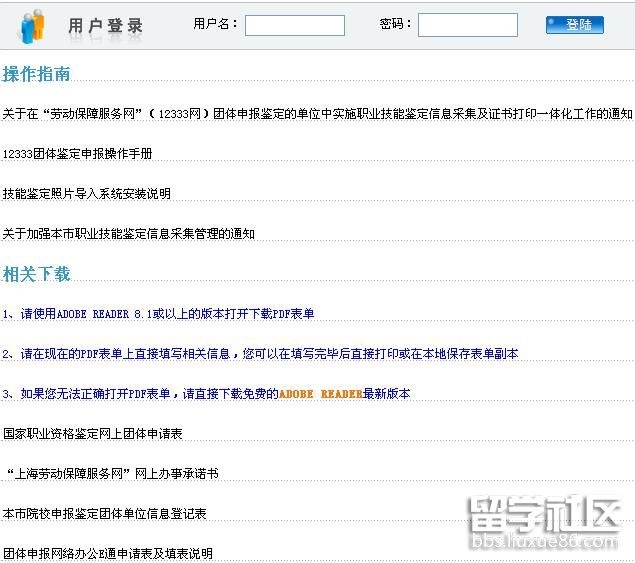
Task: Click the note about ADOBE READER 8.1 version
Action: [x=158, y=314]
